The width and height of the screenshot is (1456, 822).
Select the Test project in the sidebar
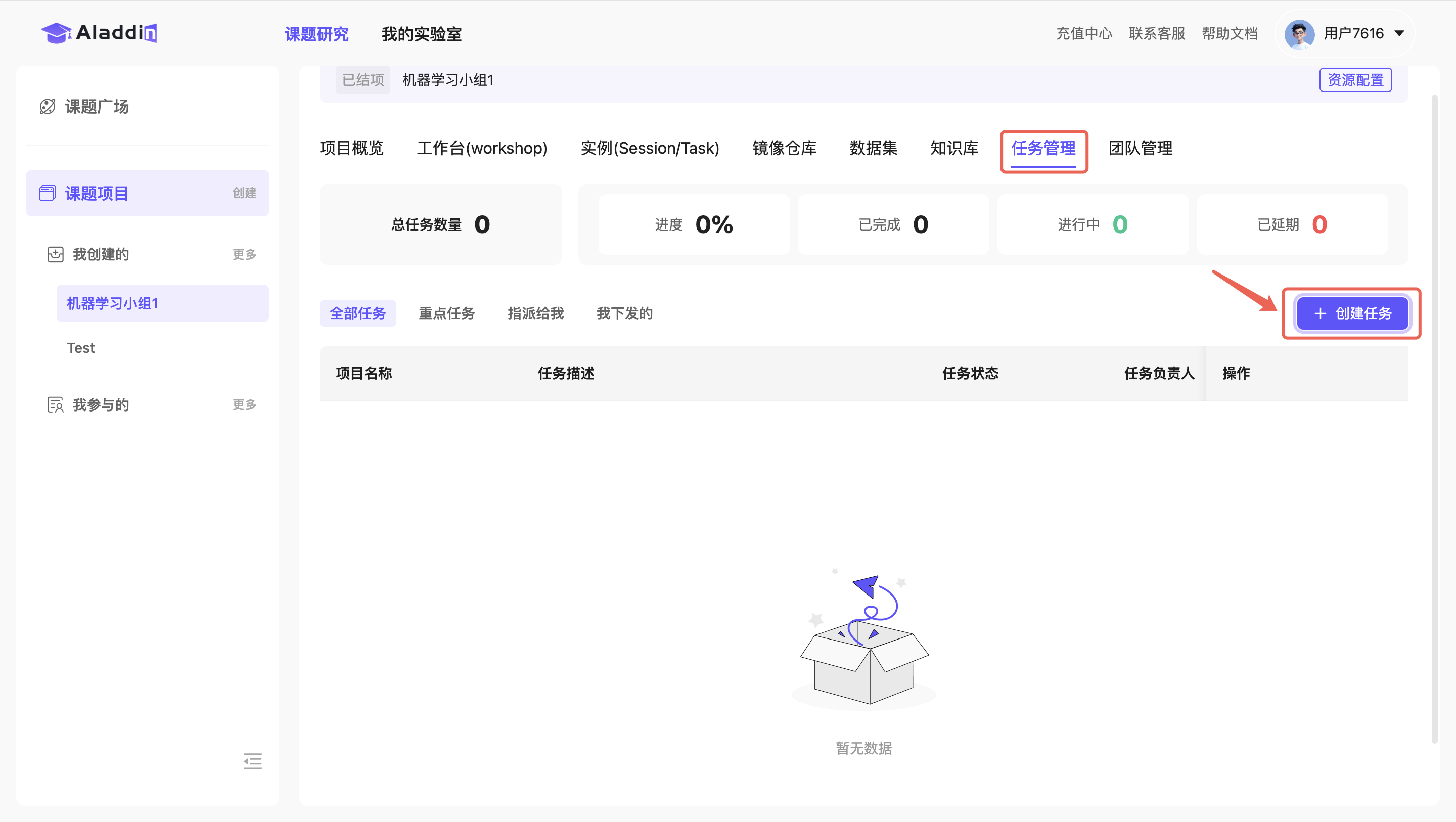click(x=81, y=348)
